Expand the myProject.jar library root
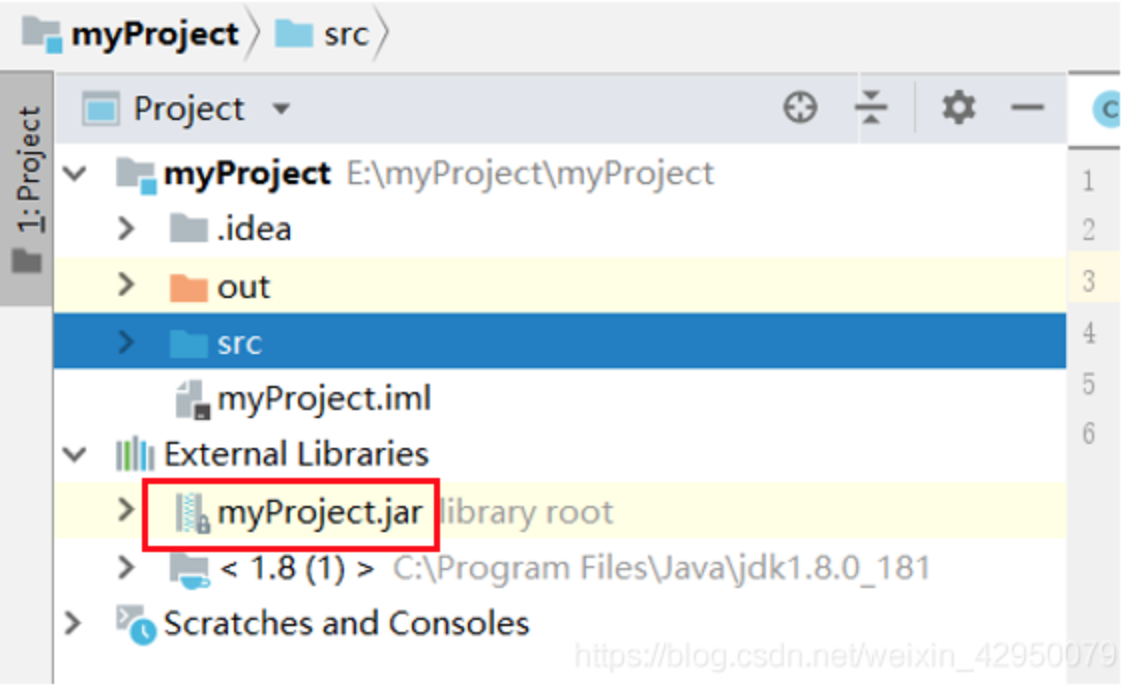 [126, 510]
